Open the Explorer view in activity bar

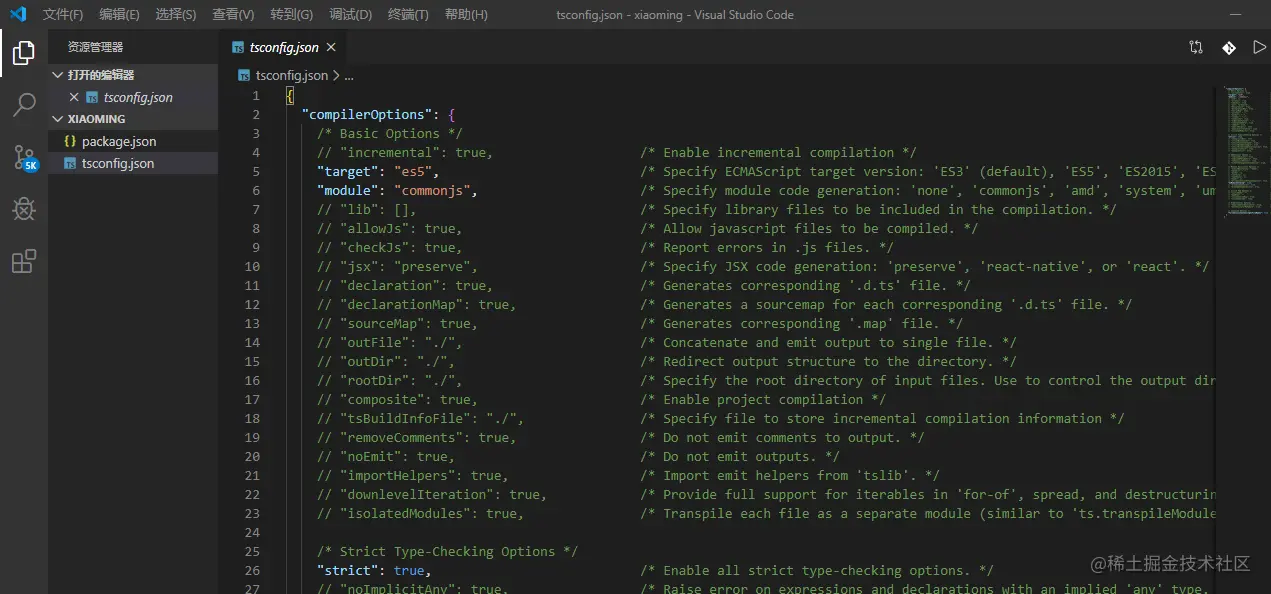(24, 53)
